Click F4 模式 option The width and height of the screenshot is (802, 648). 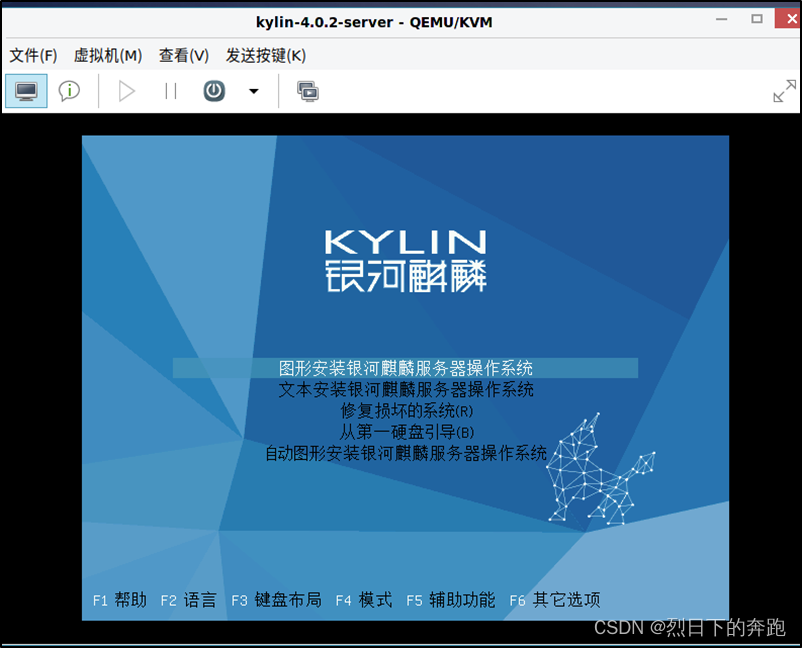coord(364,599)
